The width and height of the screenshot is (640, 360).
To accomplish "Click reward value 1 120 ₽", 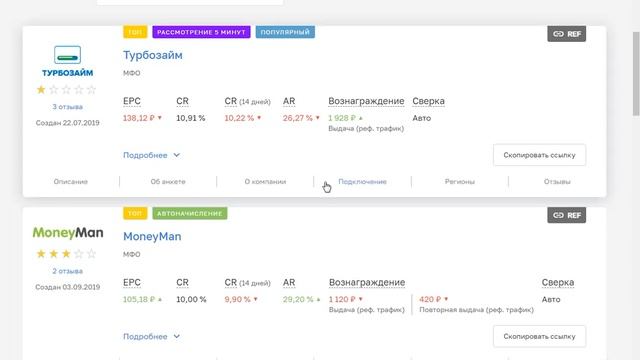I will coord(342,299).
